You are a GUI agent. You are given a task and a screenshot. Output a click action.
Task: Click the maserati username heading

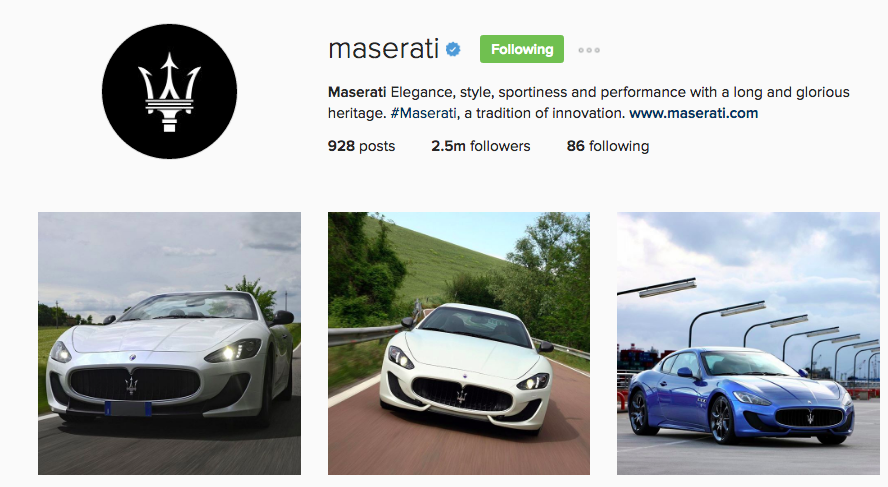click(383, 49)
